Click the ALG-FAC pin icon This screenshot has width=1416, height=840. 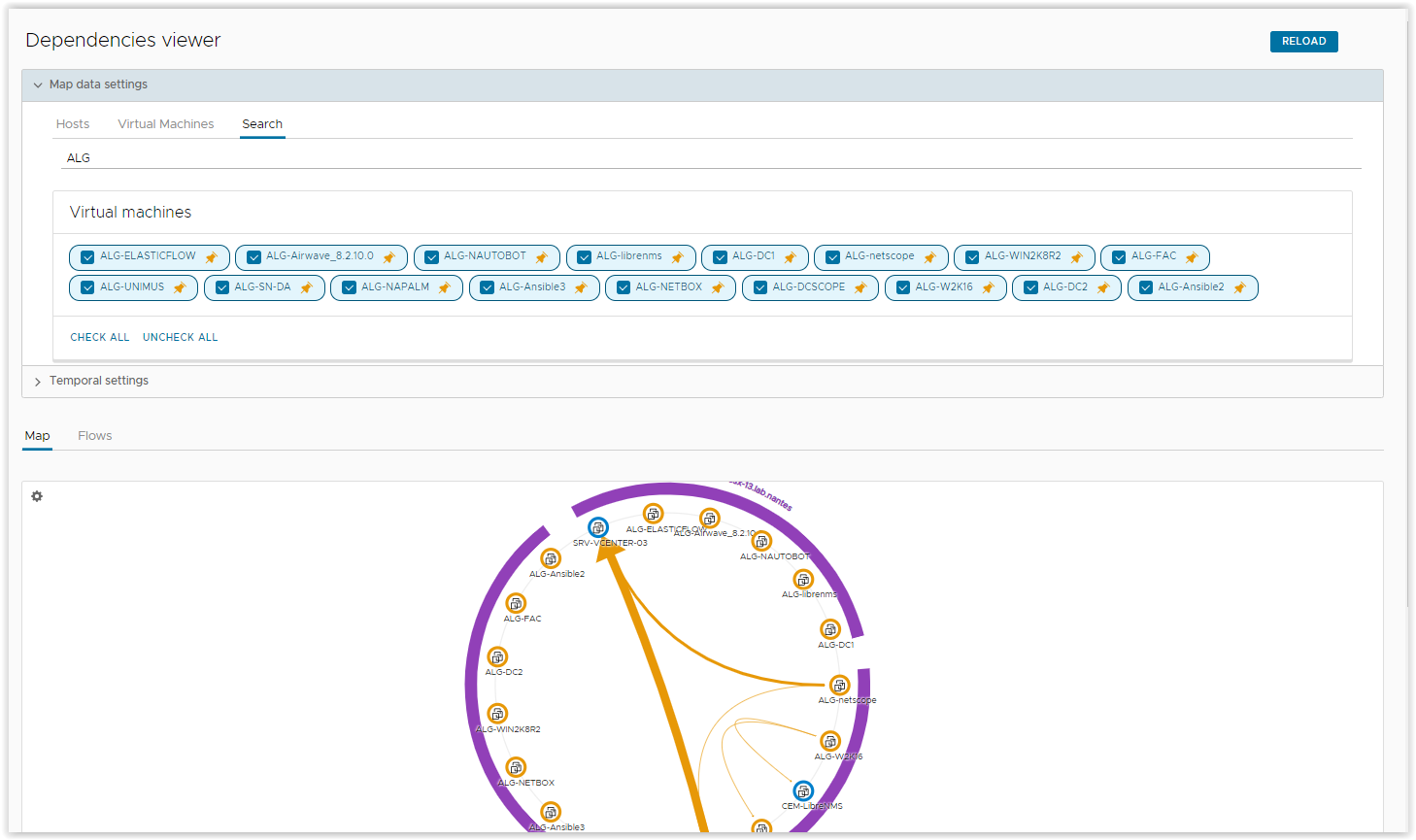coord(1191,257)
